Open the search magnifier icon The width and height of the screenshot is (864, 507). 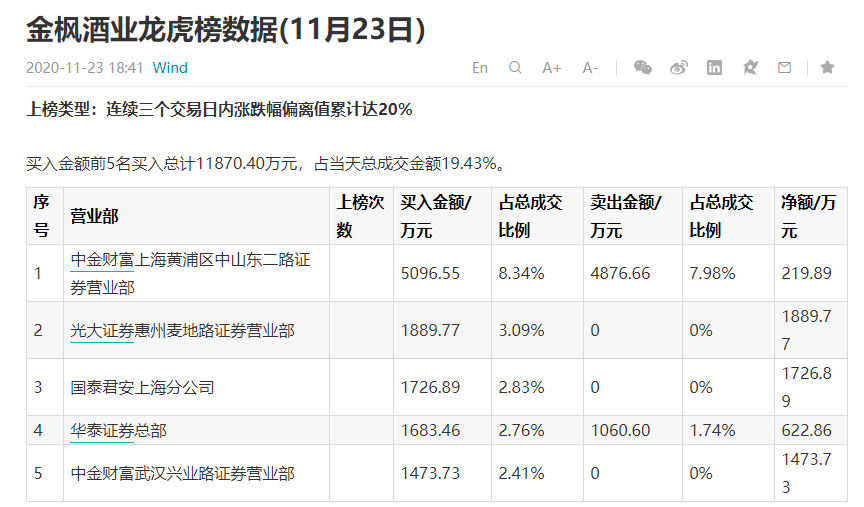coord(515,68)
